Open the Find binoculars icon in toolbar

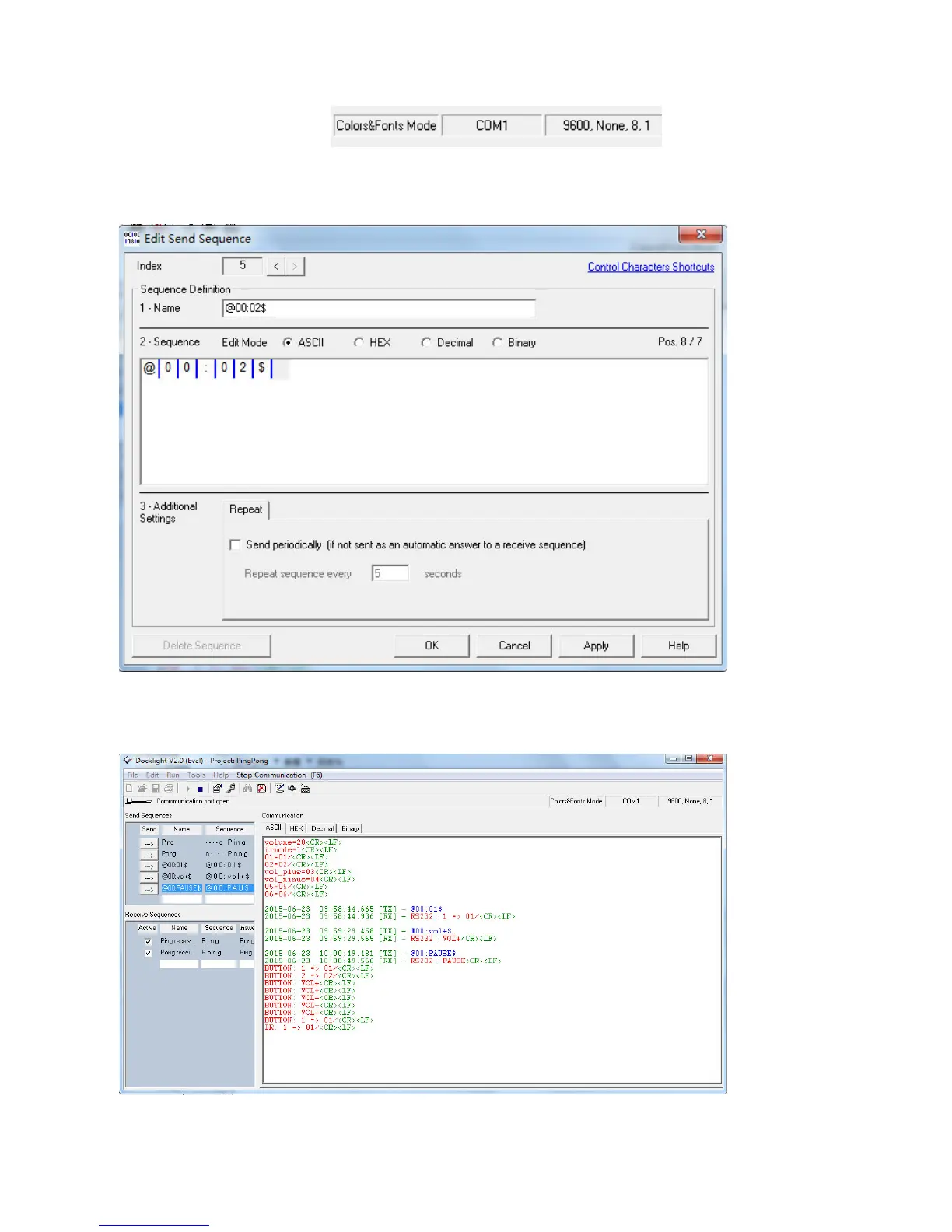[248, 789]
